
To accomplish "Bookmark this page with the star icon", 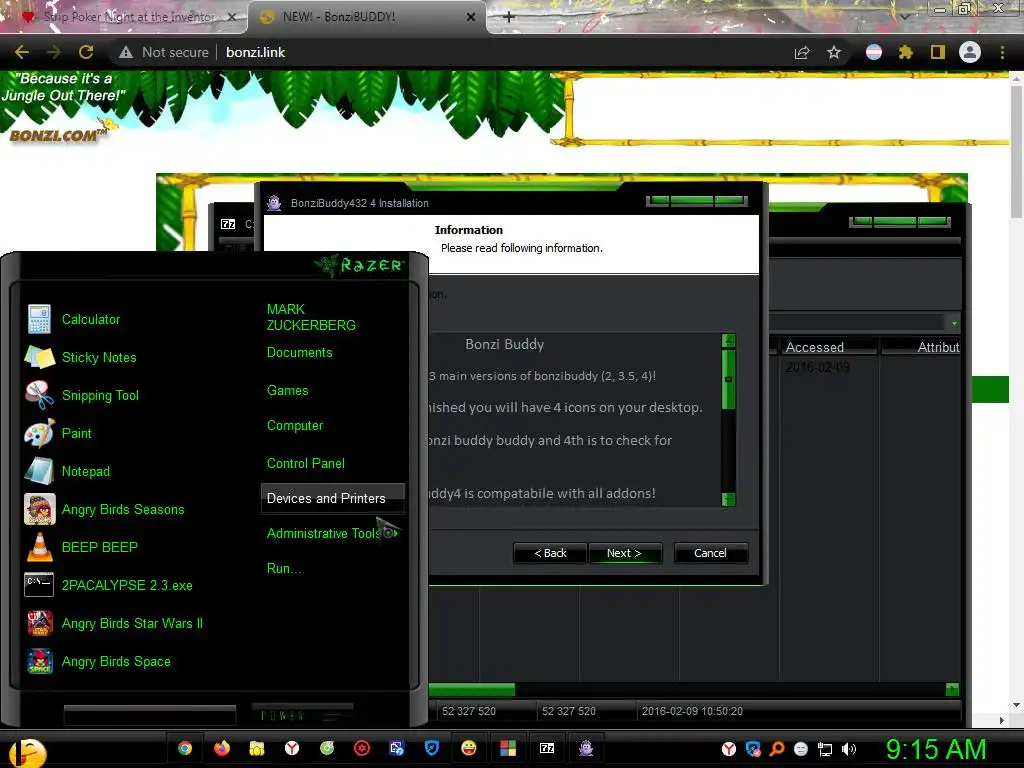I will [834, 52].
